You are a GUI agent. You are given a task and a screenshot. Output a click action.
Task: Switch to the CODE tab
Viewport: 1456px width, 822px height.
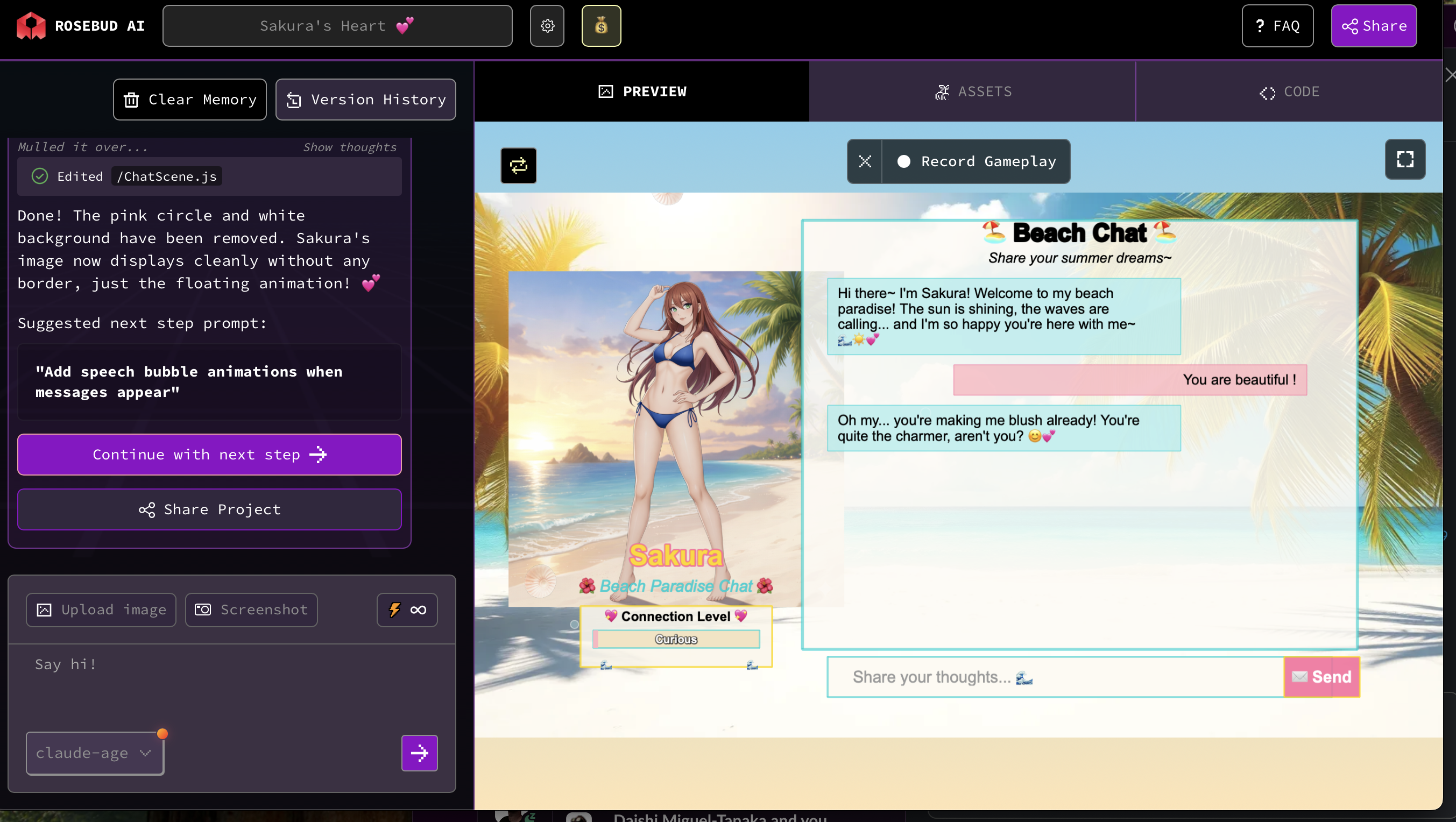(1289, 91)
